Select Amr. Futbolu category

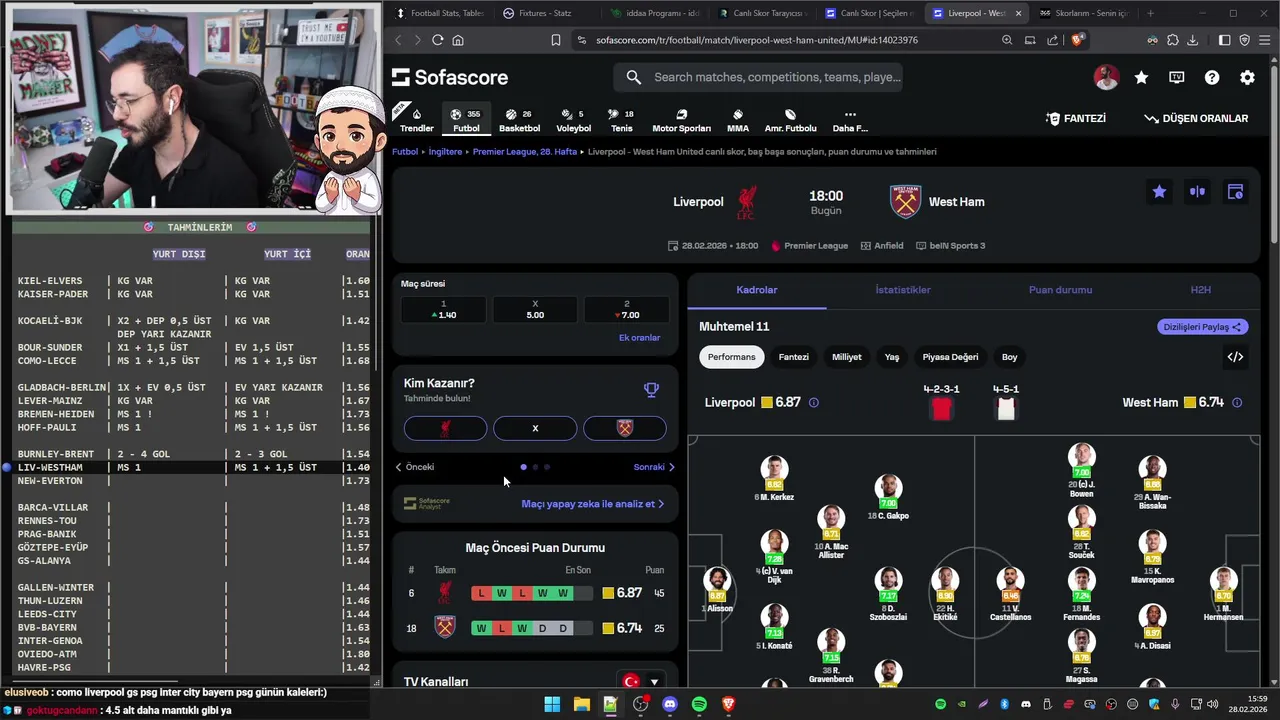click(x=790, y=120)
